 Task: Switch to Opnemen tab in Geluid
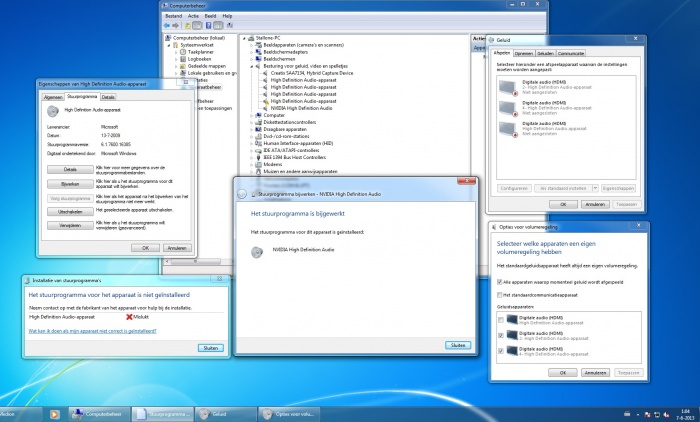click(524, 53)
